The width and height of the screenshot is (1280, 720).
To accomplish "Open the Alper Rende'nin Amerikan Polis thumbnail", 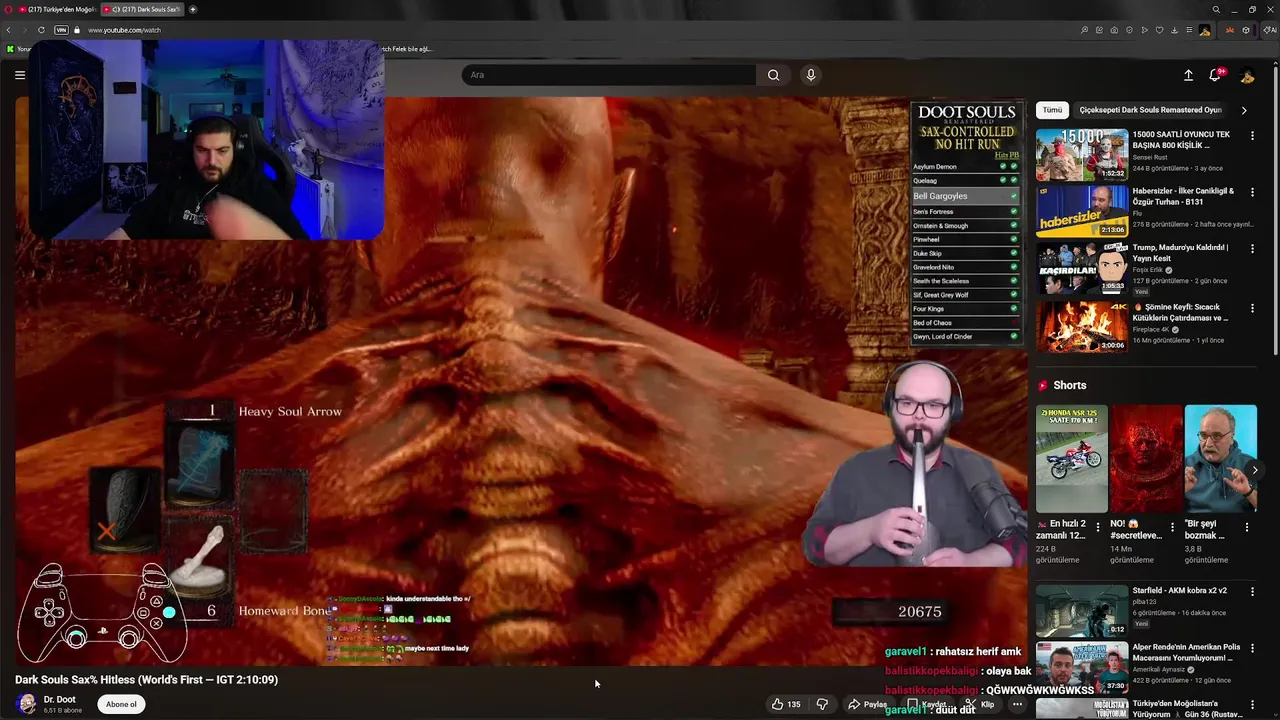I will click(x=1082, y=667).
